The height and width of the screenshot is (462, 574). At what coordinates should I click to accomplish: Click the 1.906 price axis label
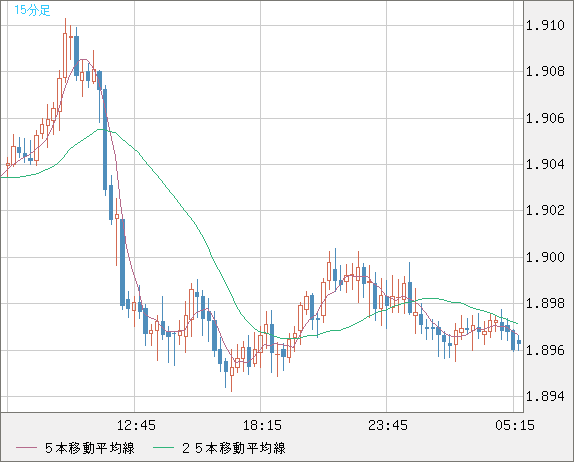click(545, 118)
